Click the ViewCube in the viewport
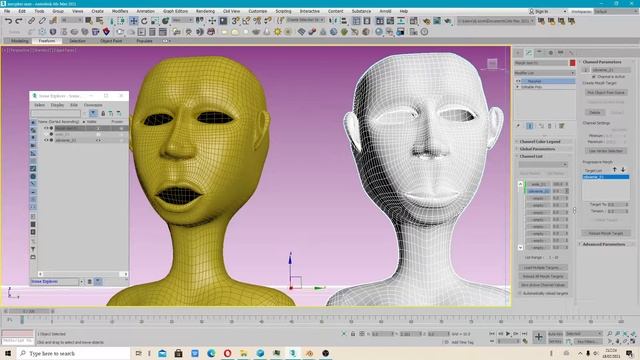The width and height of the screenshot is (640, 360). point(492,64)
